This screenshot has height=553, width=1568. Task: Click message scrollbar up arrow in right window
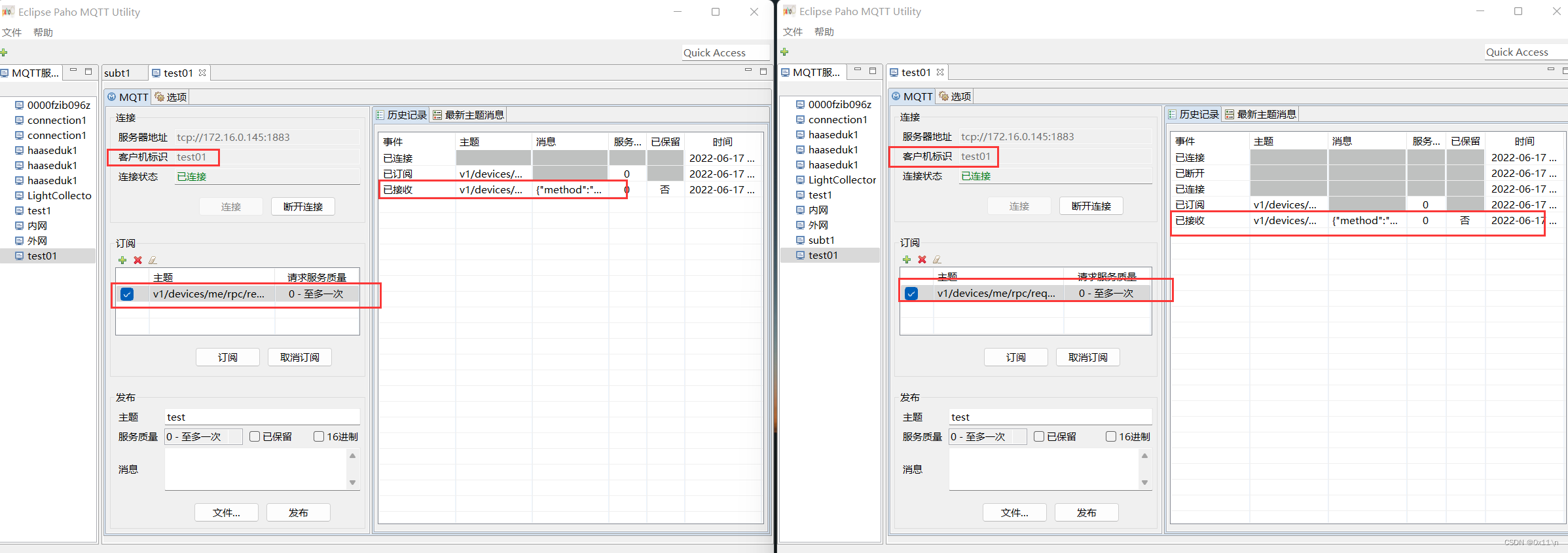[x=1144, y=455]
